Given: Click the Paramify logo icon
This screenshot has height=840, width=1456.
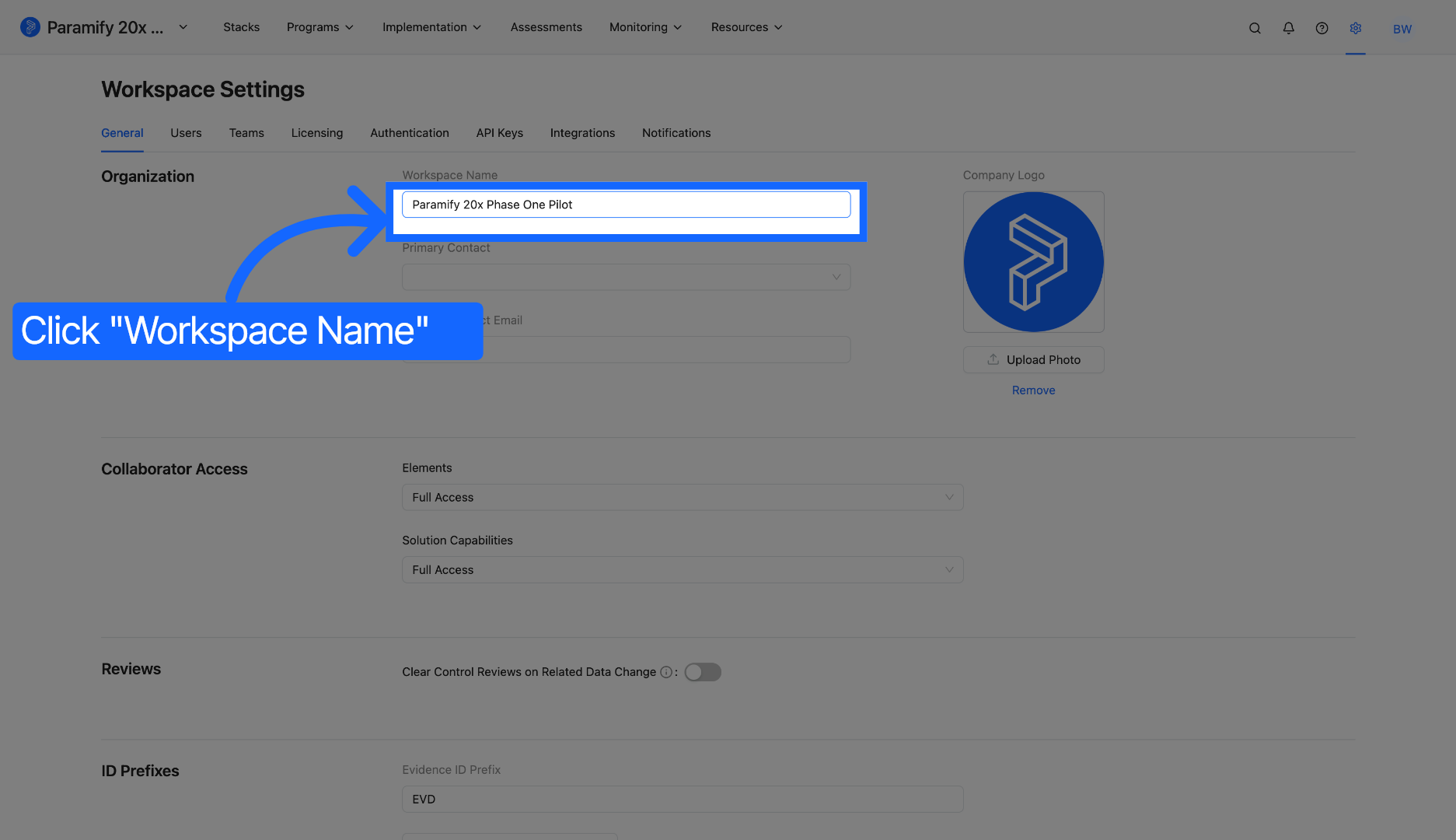Looking at the screenshot, I should [30, 27].
